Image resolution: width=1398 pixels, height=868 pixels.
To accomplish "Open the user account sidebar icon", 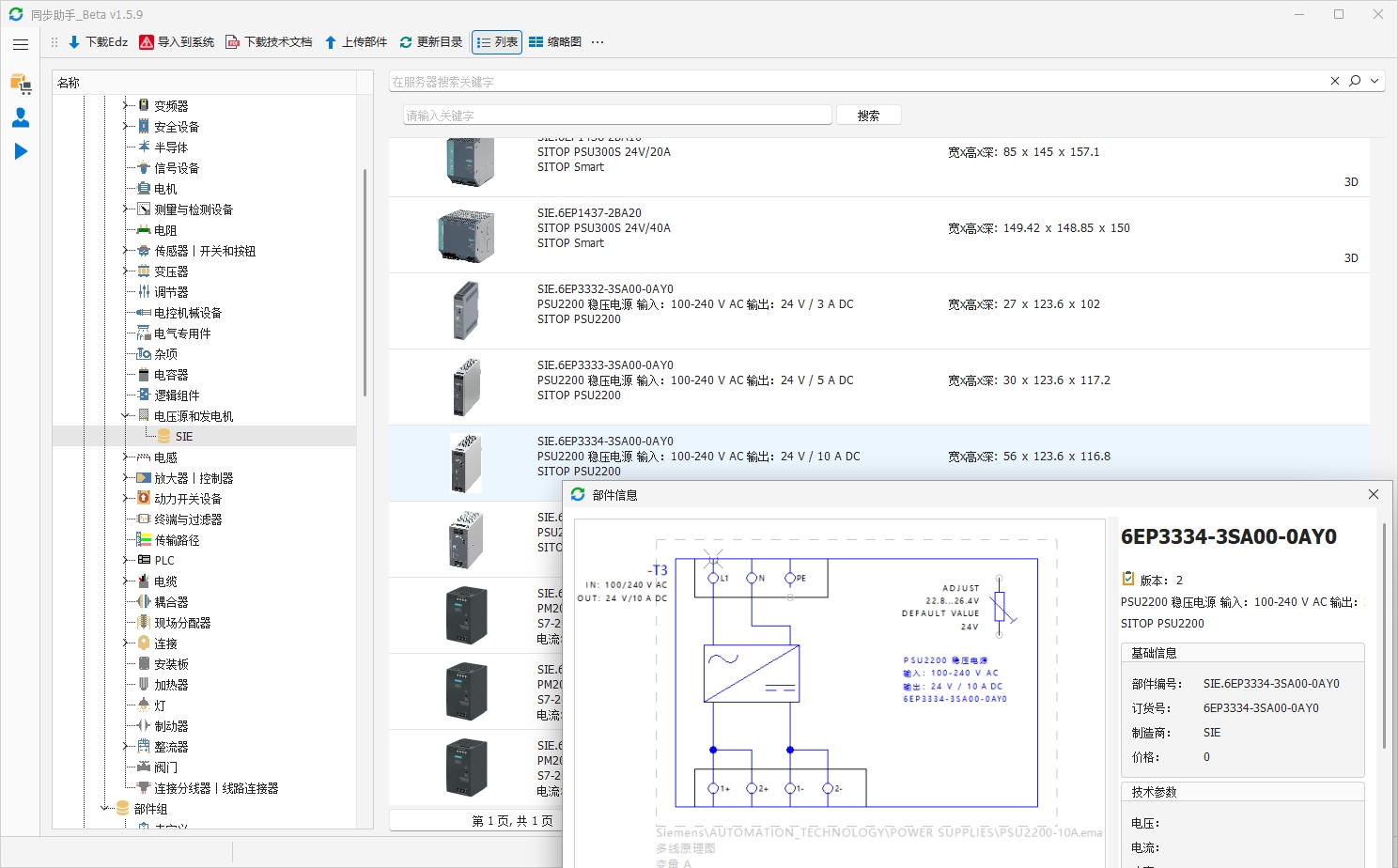I will coord(21,117).
